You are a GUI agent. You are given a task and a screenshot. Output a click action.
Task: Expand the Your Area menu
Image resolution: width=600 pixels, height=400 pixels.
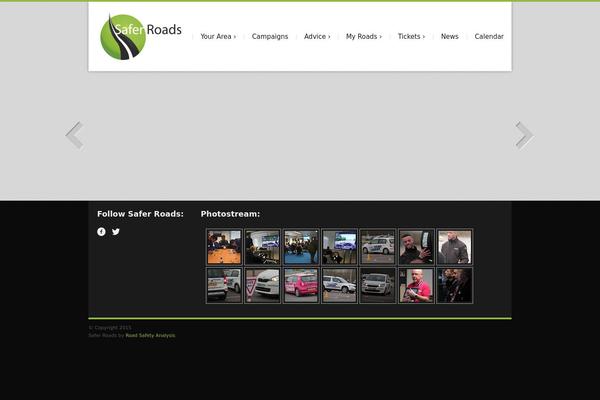pyautogui.click(x=218, y=36)
